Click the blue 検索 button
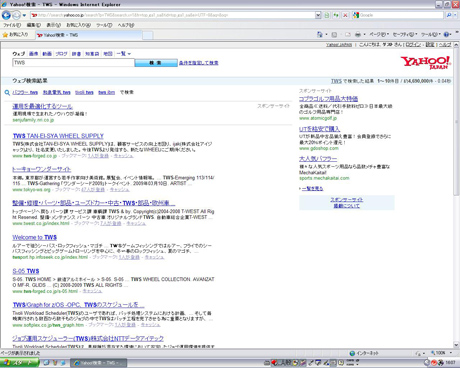460x368 pixels. click(156, 63)
